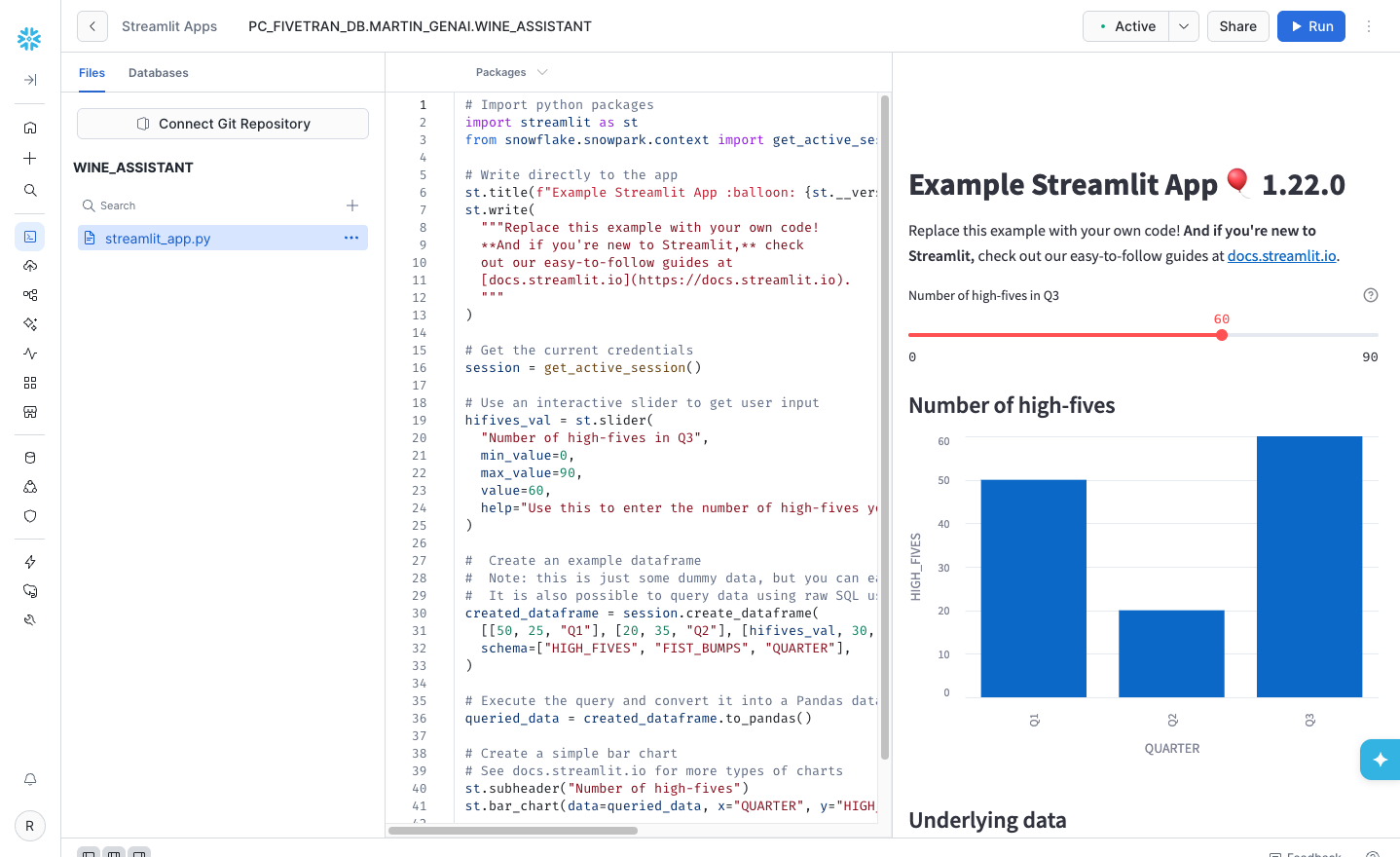Image resolution: width=1400 pixels, height=857 pixels.
Task: Open streamlit_app.py file options ellipsis
Action: (351, 238)
